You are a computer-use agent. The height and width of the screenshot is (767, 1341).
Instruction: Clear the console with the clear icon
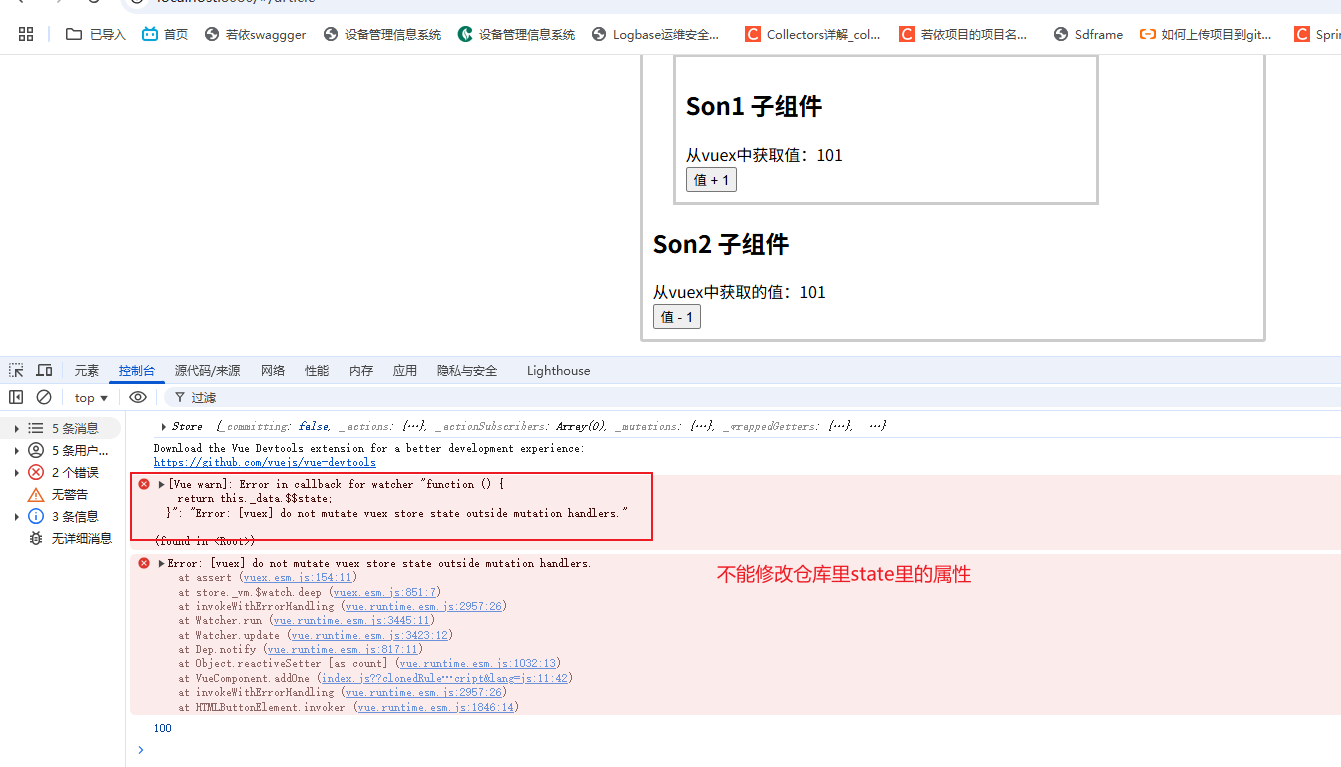click(43, 397)
